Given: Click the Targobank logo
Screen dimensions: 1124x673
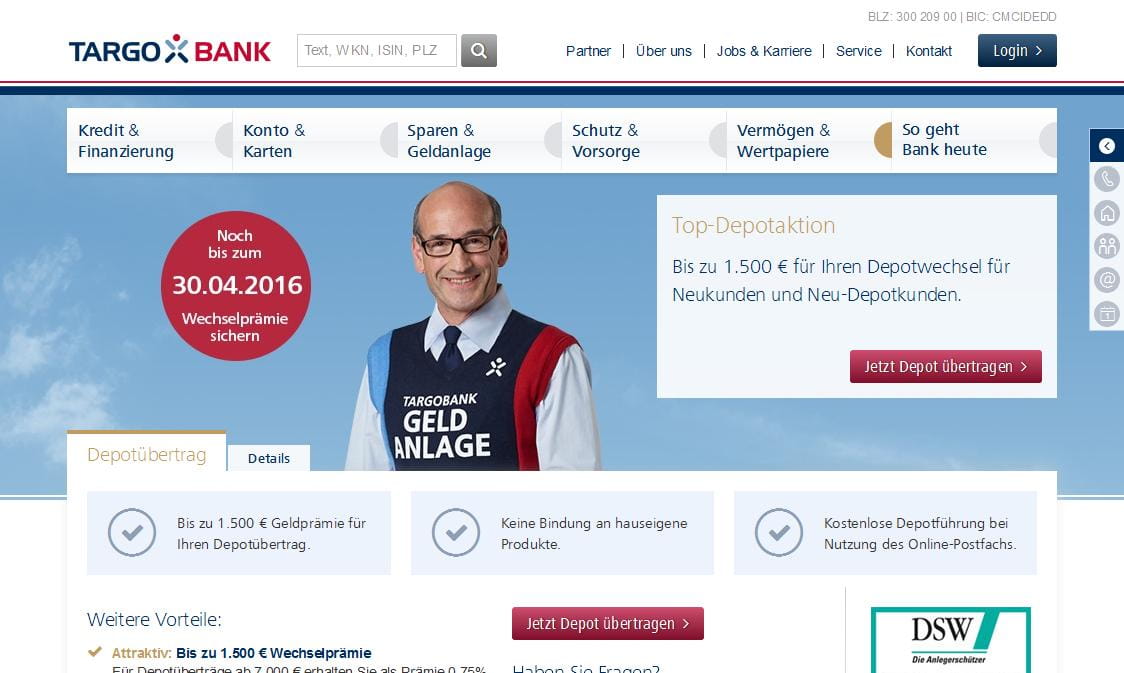Looking at the screenshot, I should (170, 50).
